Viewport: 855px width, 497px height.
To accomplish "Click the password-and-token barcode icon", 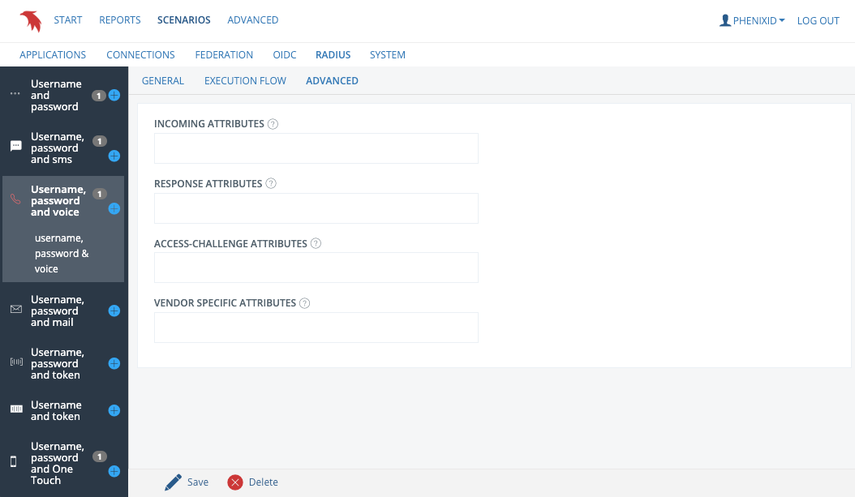I will (x=16, y=362).
